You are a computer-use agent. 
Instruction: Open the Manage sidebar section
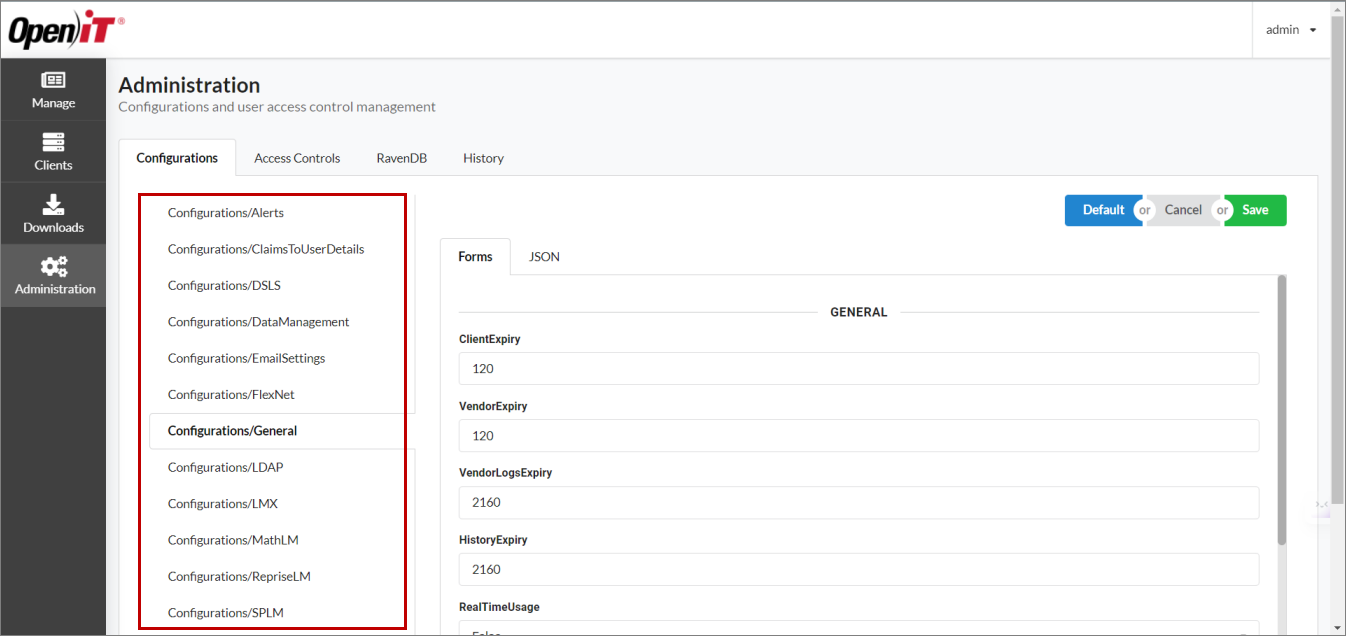pyautogui.click(x=53, y=90)
